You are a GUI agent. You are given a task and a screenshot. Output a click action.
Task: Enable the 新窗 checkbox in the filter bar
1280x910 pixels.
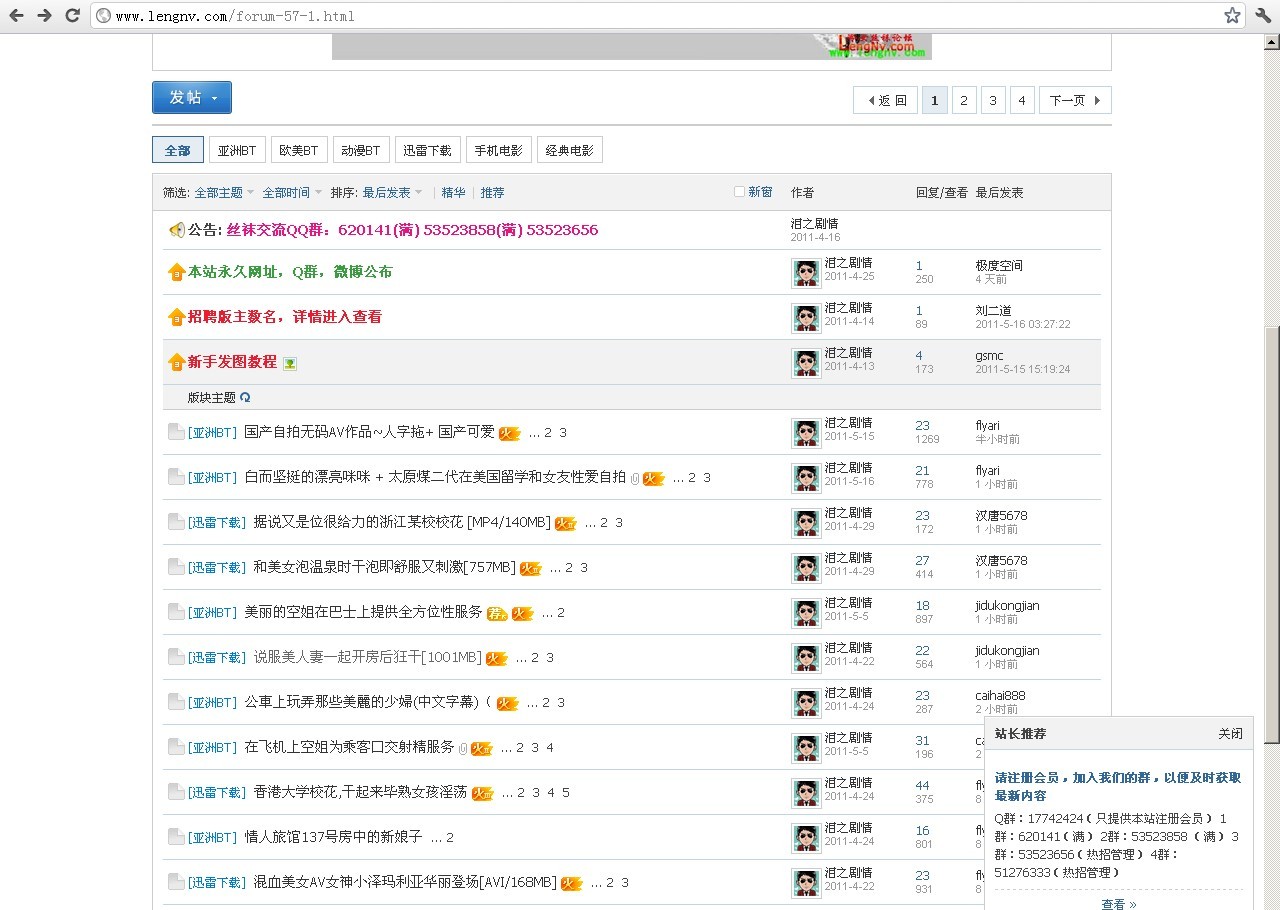tap(739, 191)
